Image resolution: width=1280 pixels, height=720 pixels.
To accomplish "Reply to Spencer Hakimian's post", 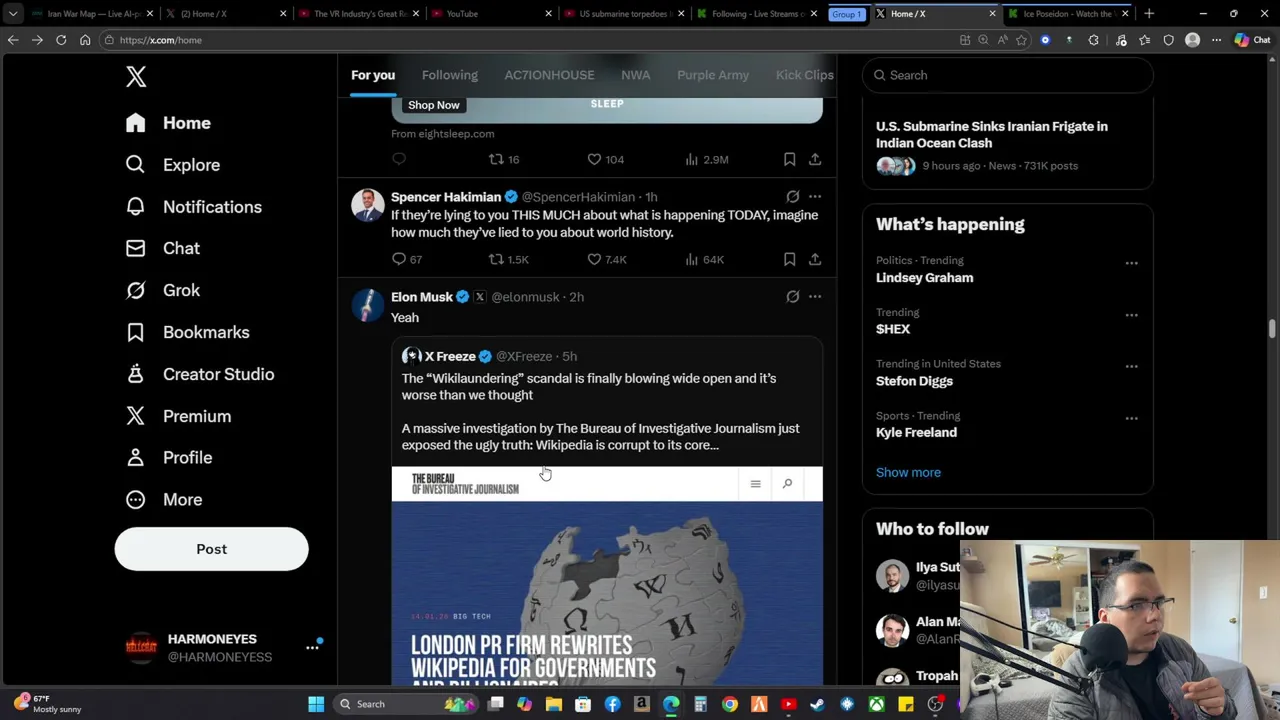I will 406,259.
